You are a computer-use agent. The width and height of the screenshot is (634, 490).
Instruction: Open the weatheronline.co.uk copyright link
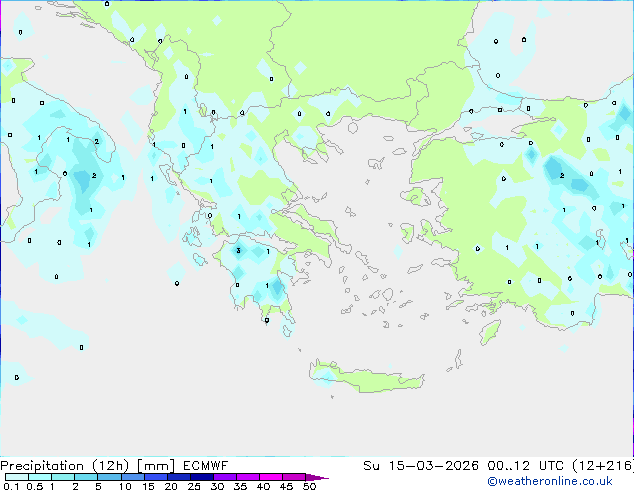point(564,481)
